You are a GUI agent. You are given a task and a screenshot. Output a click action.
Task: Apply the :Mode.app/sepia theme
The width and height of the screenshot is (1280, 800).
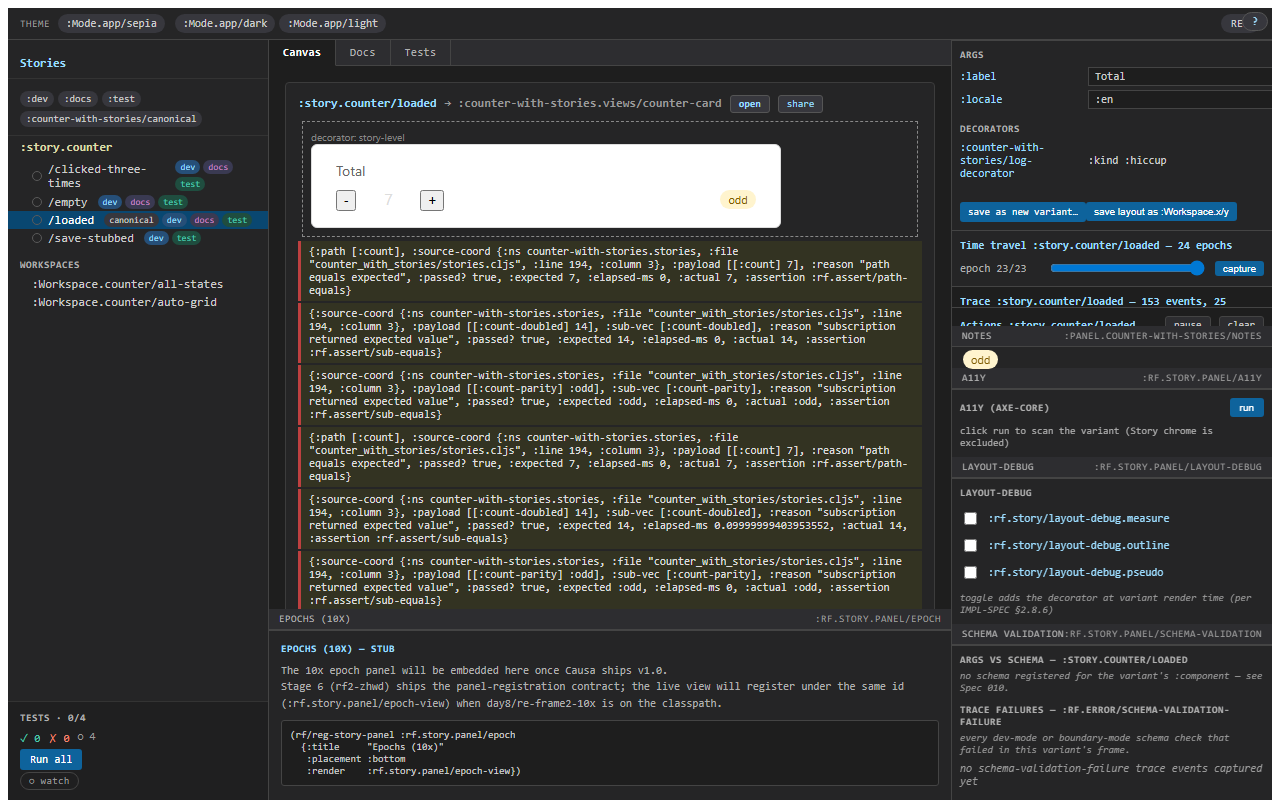pos(112,23)
